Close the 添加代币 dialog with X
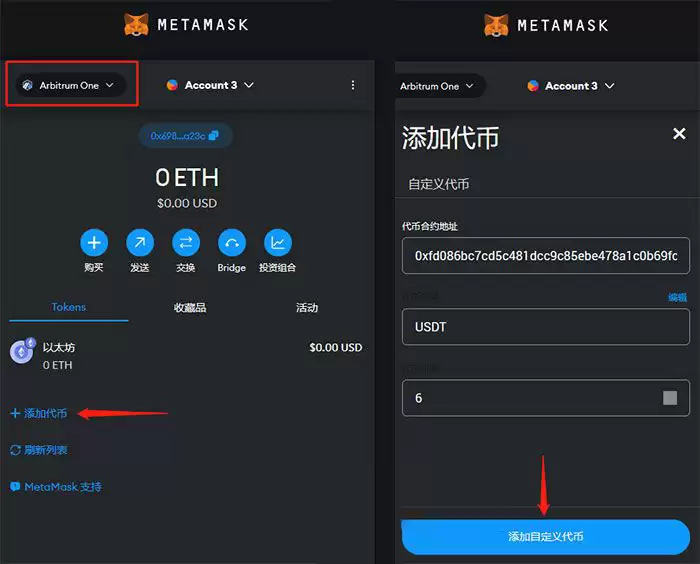Viewport: 700px width, 564px height. [x=679, y=134]
